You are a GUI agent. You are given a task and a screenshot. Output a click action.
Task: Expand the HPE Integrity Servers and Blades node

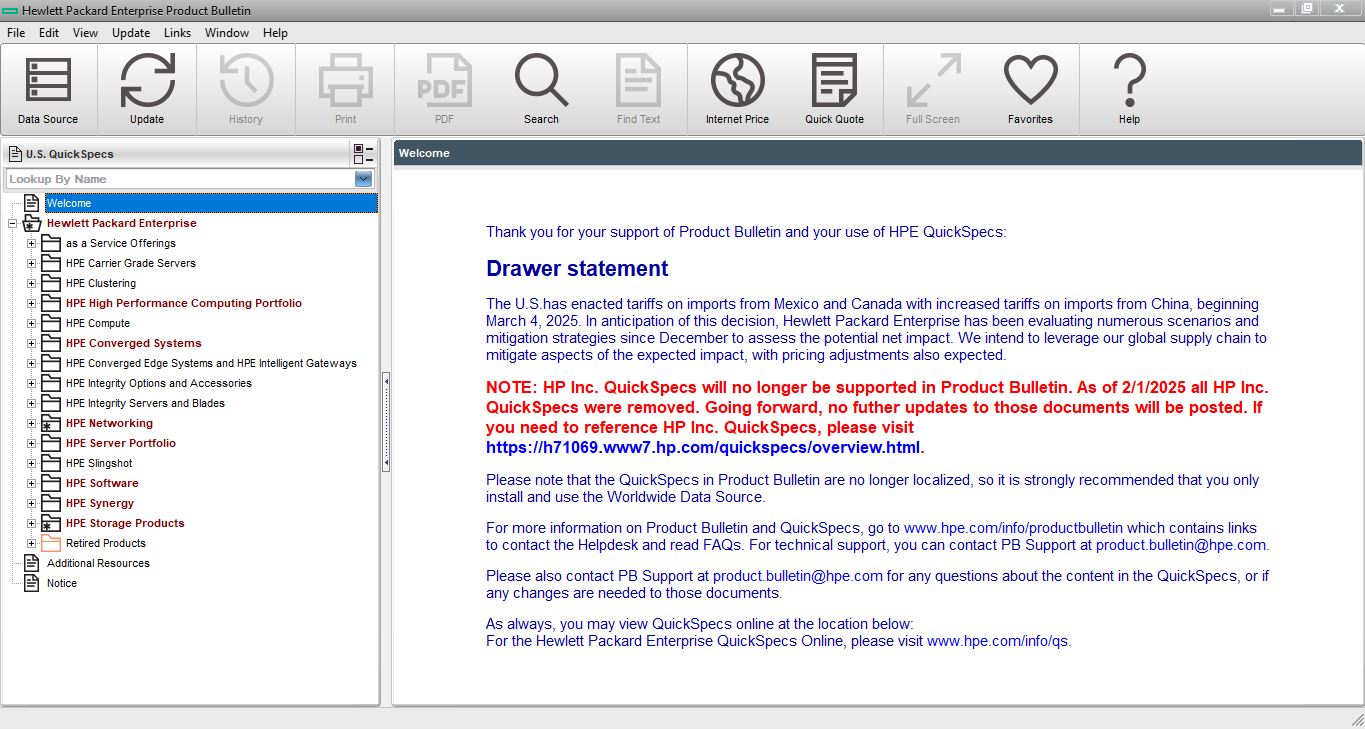(31, 403)
